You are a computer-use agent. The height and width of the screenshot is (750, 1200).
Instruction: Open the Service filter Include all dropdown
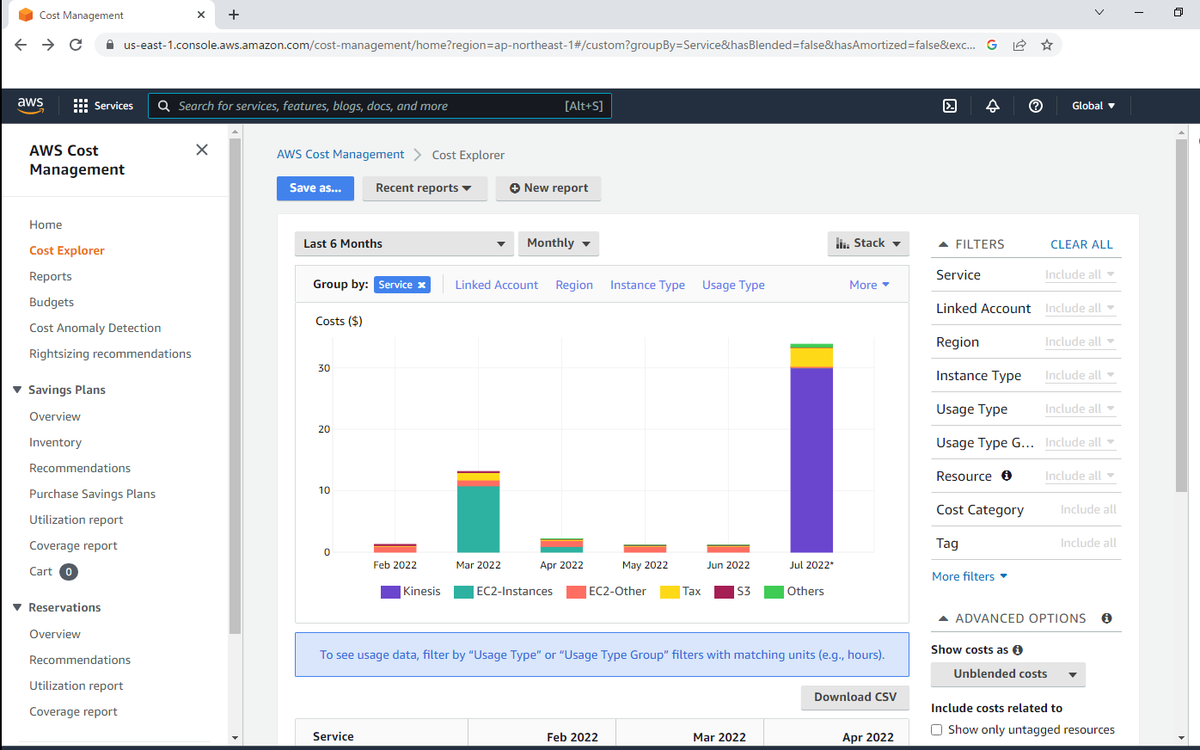click(1080, 275)
